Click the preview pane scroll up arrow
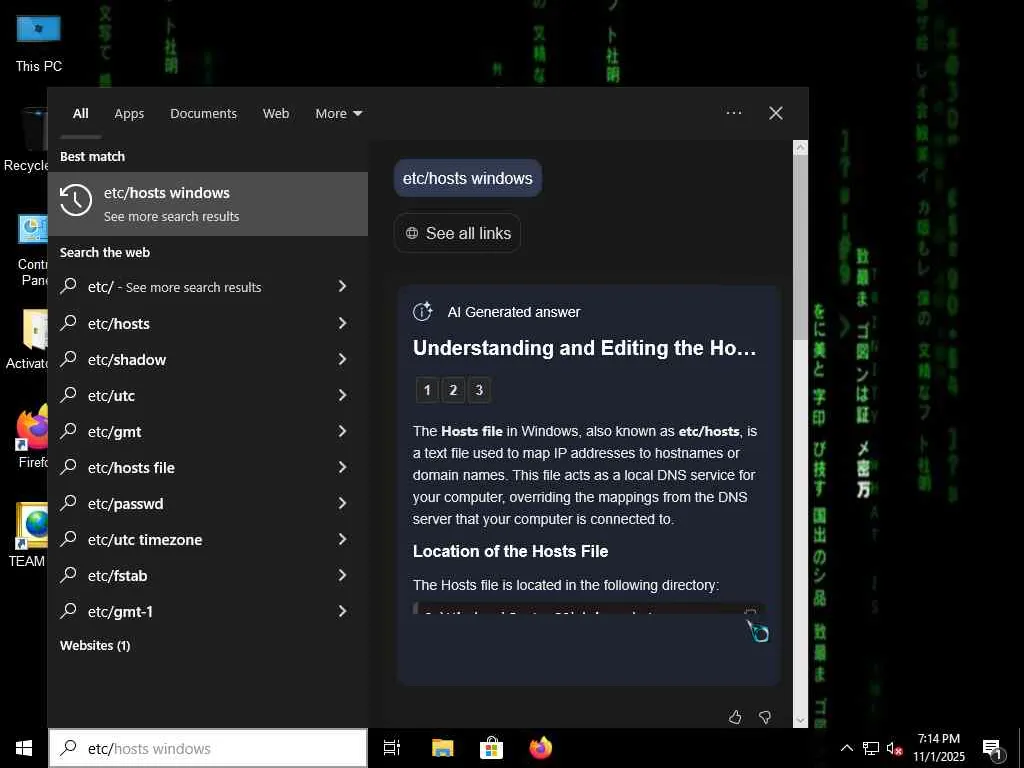1024x768 pixels. 801,148
